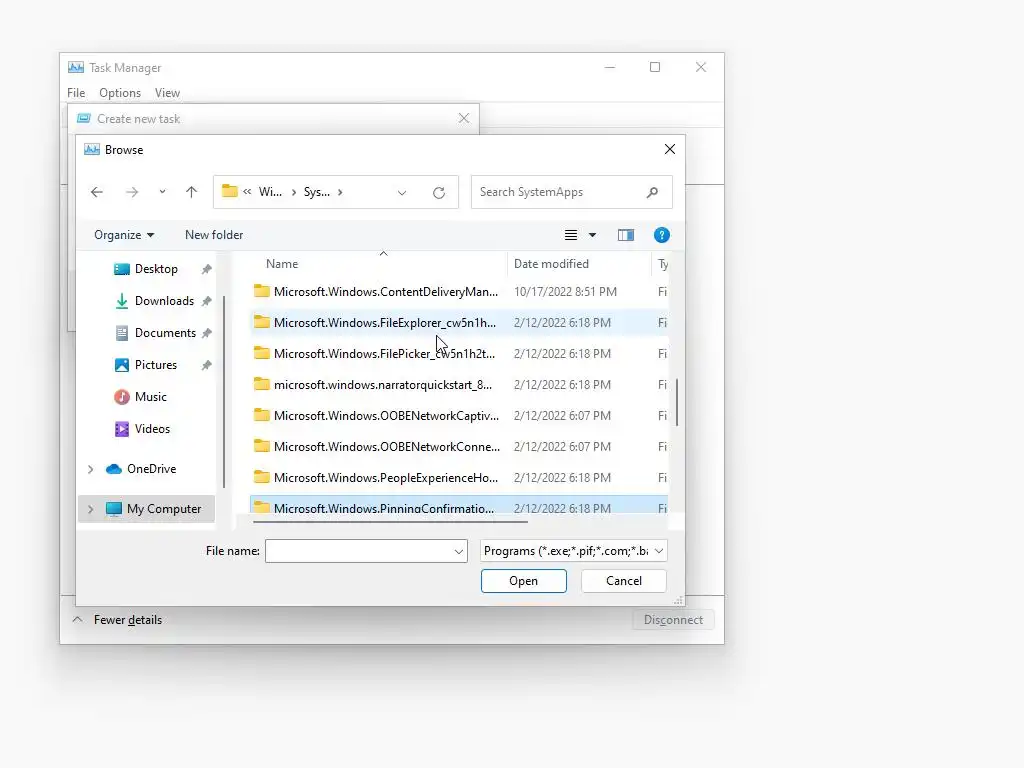This screenshot has height=768, width=1024.
Task: Close the Browse dialog
Action: click(669, 150)
